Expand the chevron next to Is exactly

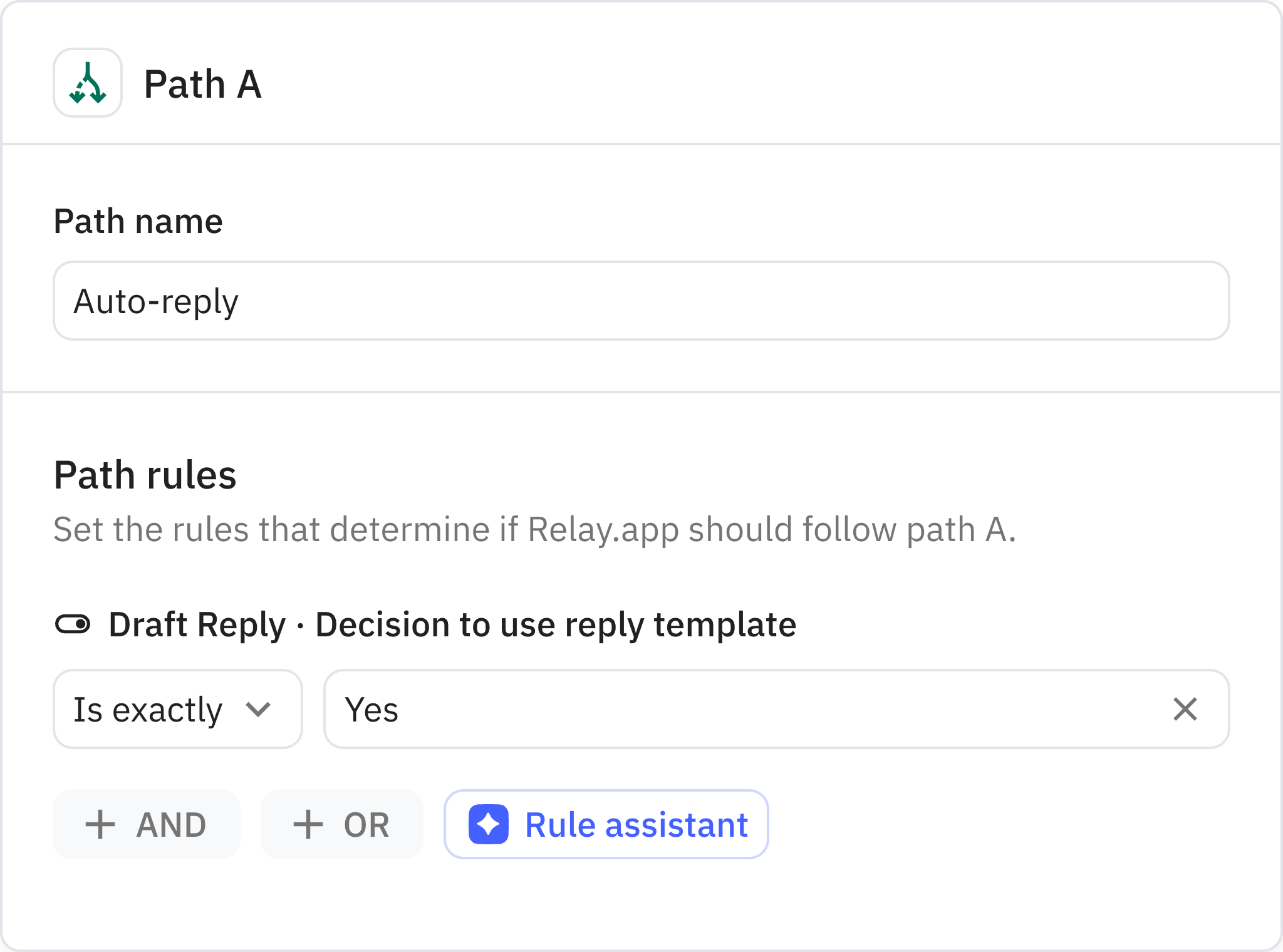tap(258, 710)
